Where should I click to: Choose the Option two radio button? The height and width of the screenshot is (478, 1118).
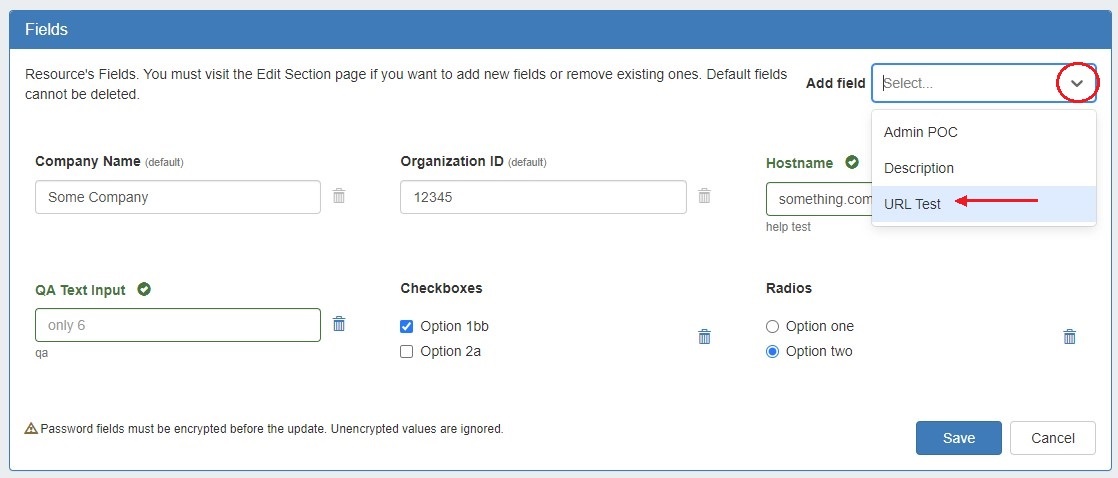pos(772,351)
